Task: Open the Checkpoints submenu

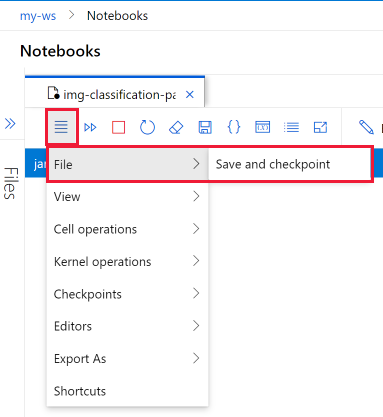Action: pos(127,294)
